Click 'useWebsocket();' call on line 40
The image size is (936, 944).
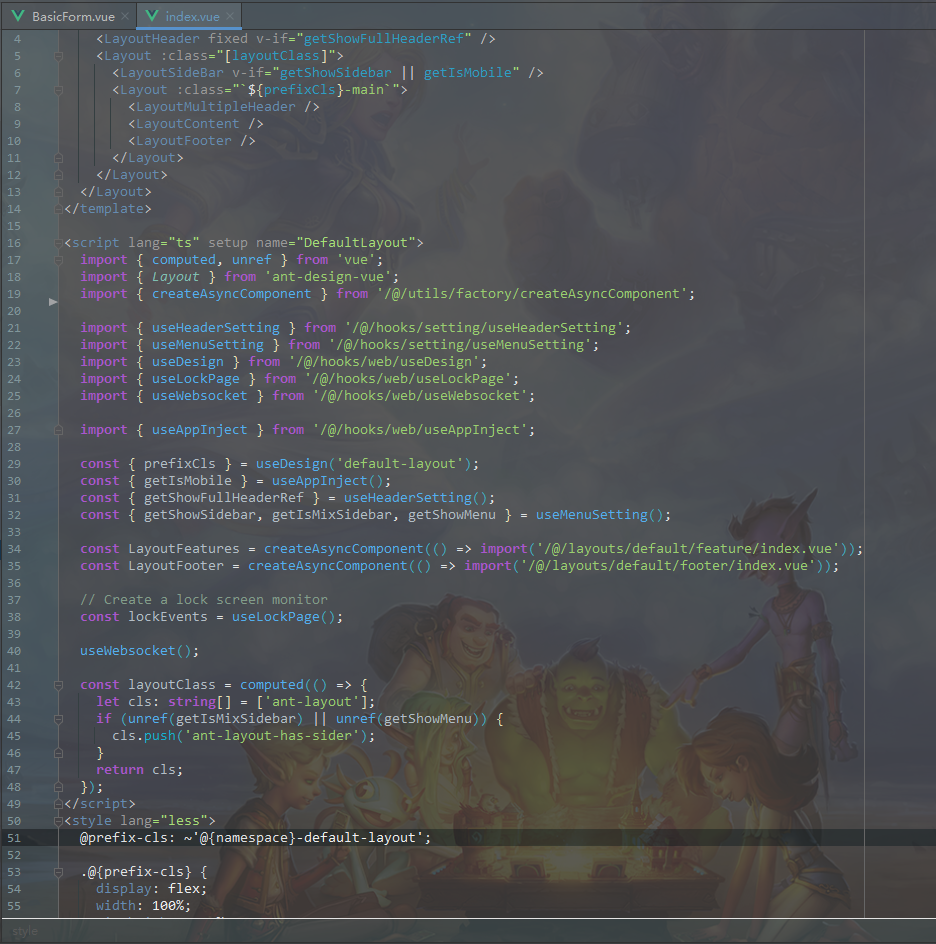[x=139, y=651]
